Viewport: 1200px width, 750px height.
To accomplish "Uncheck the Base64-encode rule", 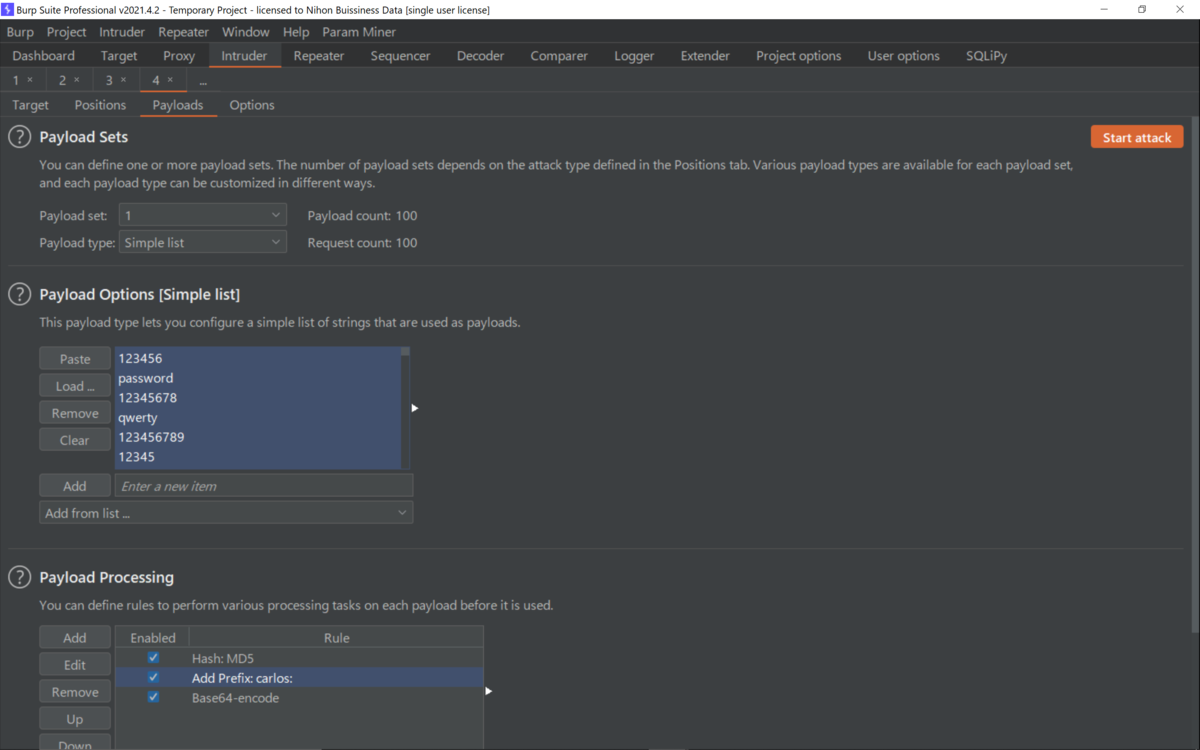I will pyautogui.click(x=153, y=697).
